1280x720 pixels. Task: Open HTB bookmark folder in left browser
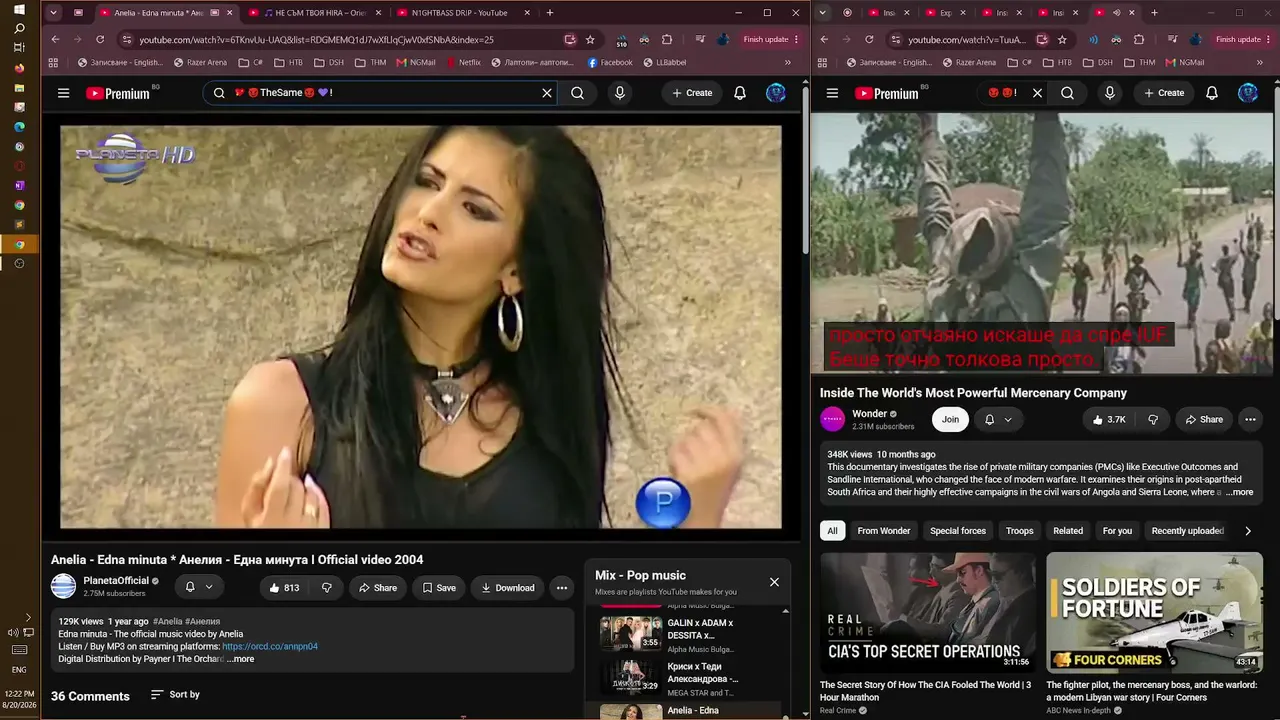coord(288,62)
